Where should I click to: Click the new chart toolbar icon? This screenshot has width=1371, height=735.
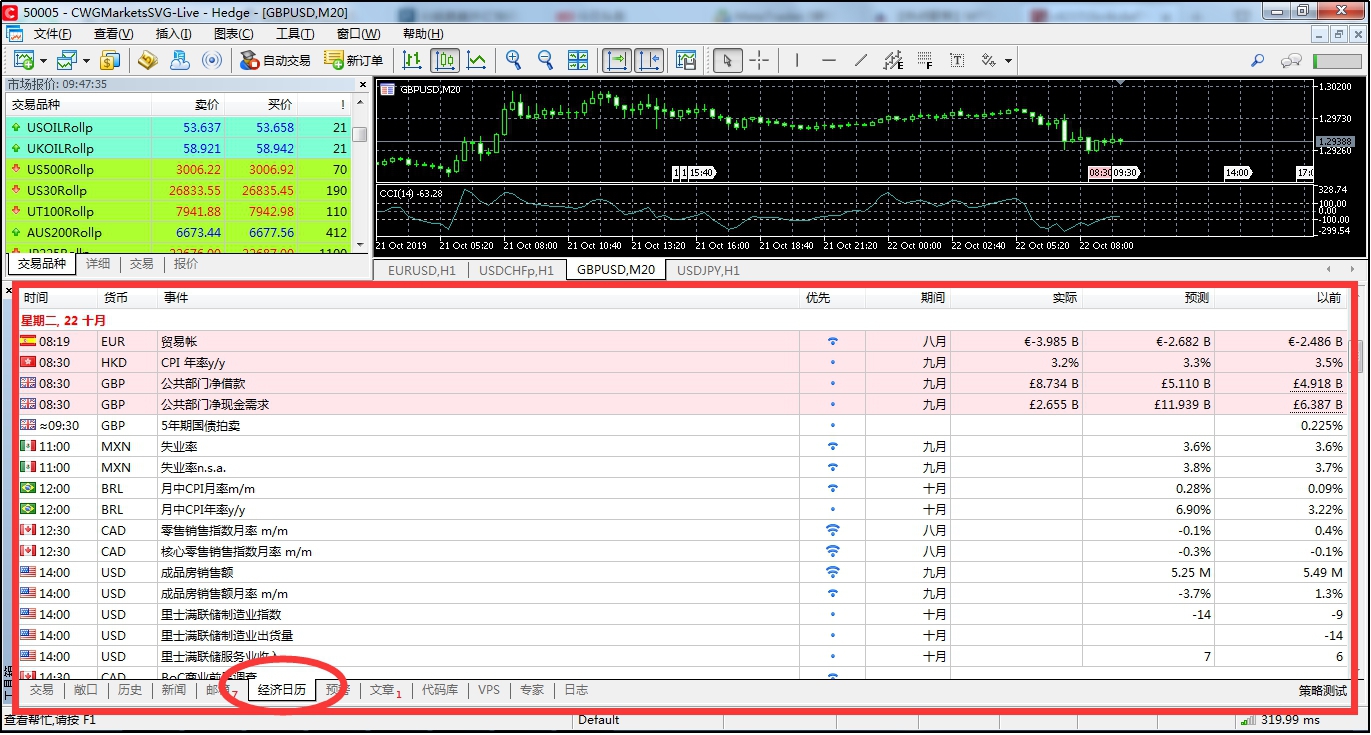[24, 61]
